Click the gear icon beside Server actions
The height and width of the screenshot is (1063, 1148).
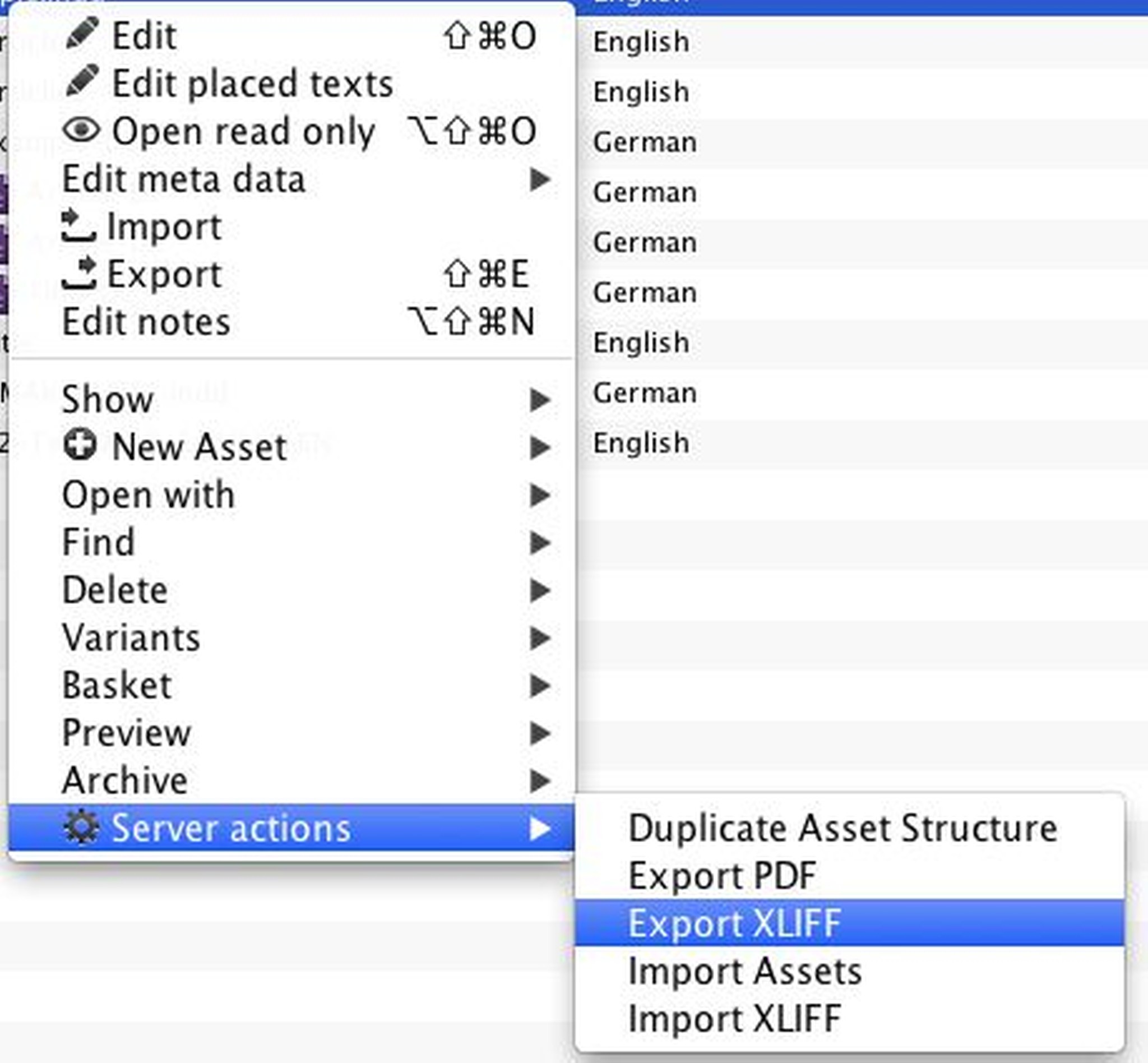(81, 827)
